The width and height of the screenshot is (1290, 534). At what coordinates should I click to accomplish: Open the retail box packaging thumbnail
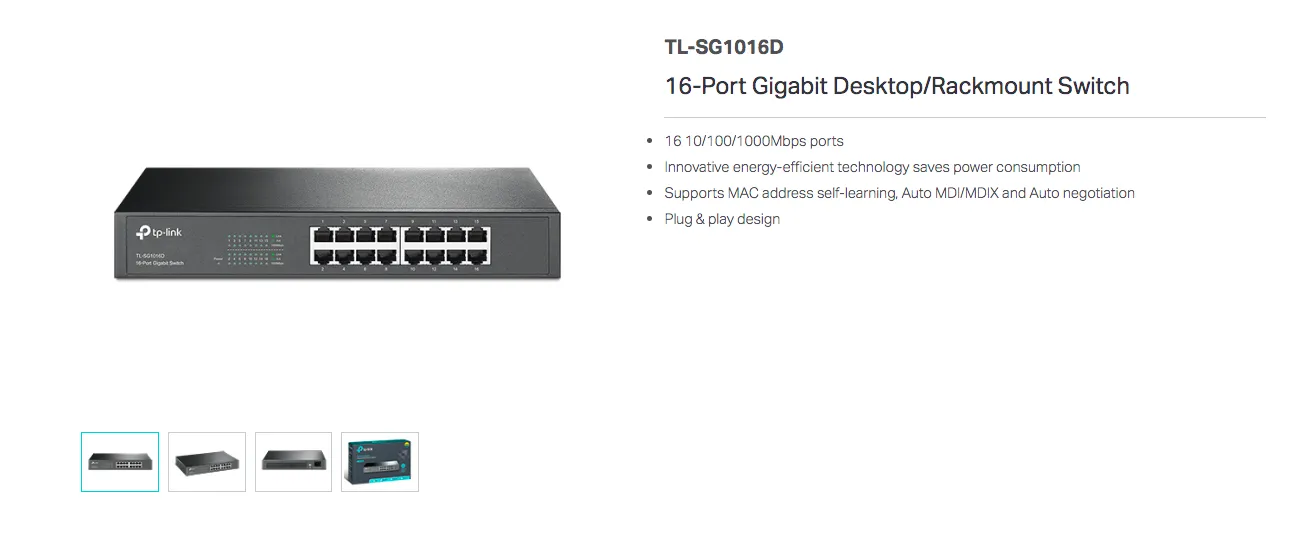[380, 462]
